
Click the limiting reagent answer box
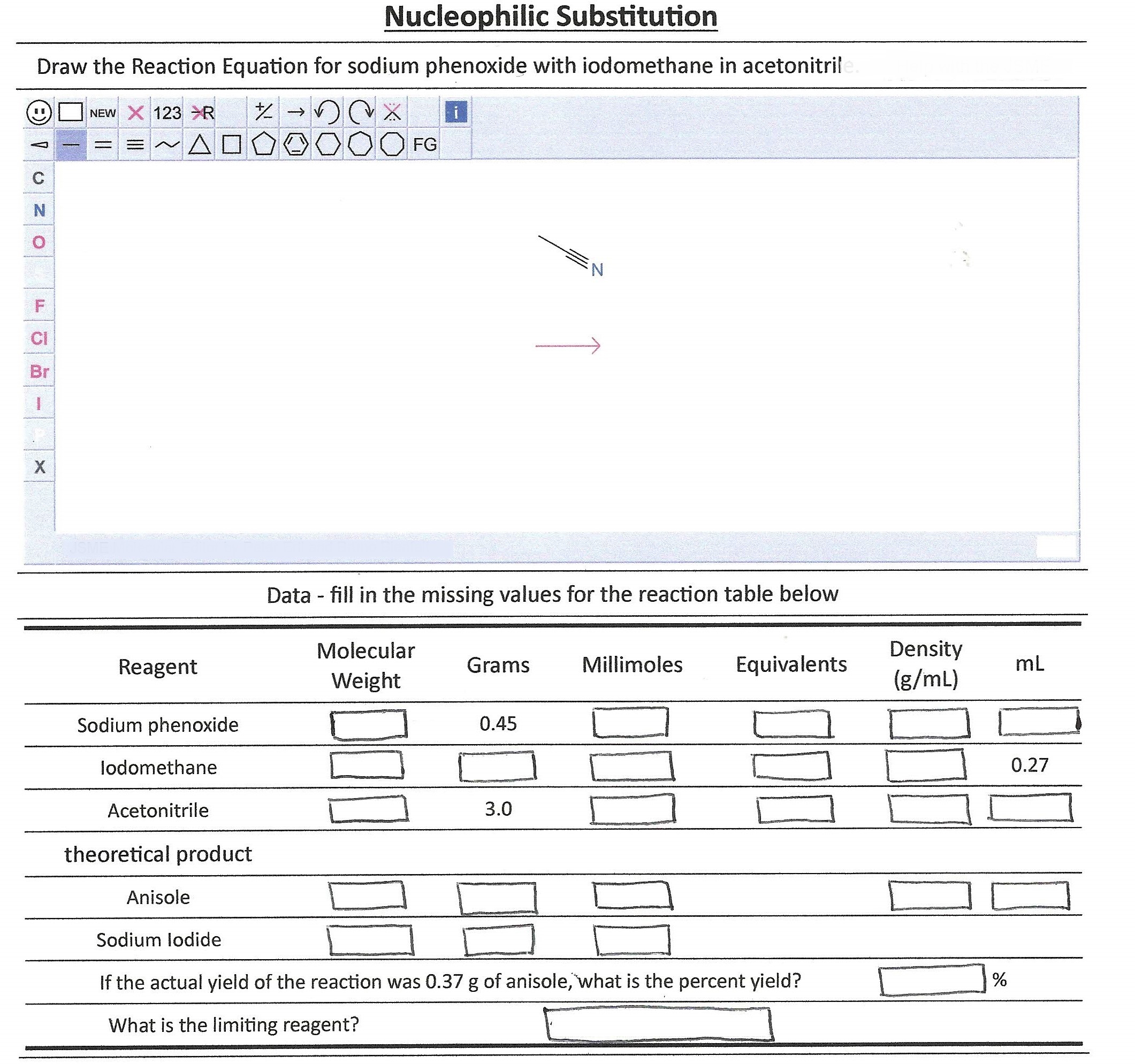point(658,1025)
